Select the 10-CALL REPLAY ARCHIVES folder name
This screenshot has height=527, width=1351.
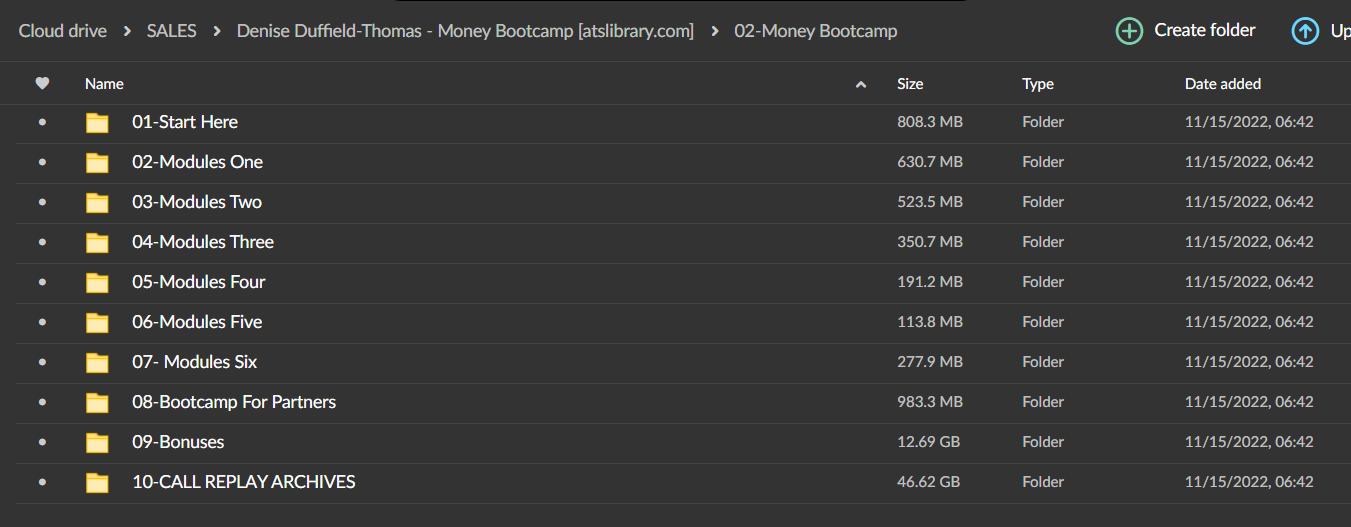(244, 482)
